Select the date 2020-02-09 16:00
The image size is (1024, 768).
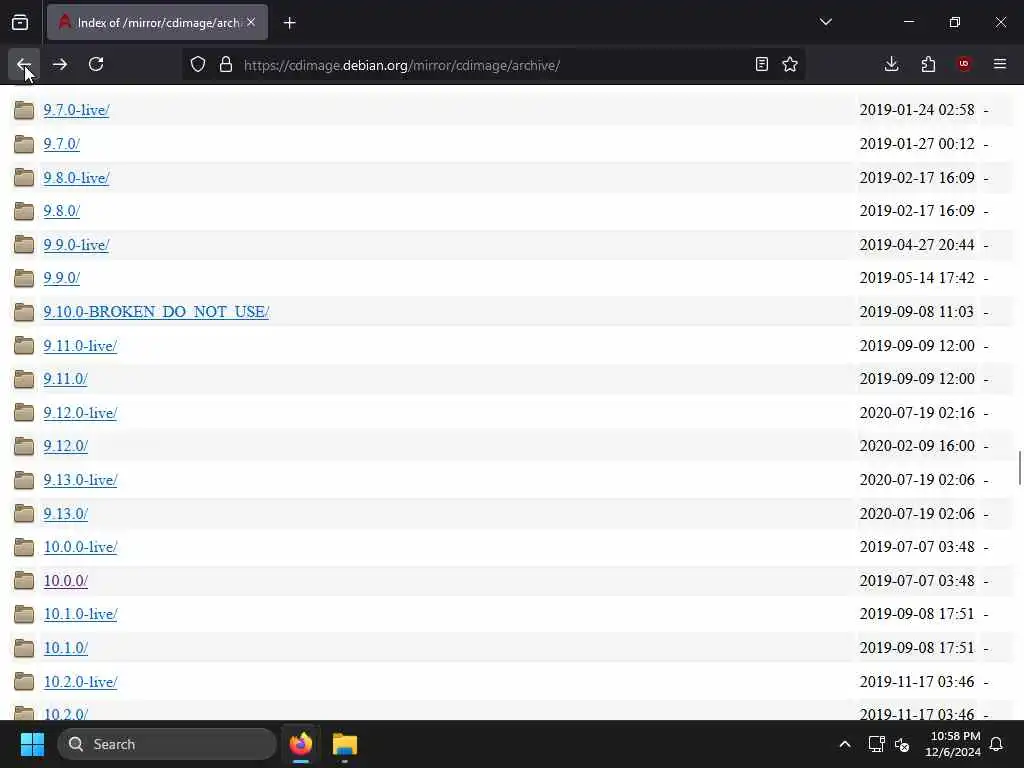(917, 446)
